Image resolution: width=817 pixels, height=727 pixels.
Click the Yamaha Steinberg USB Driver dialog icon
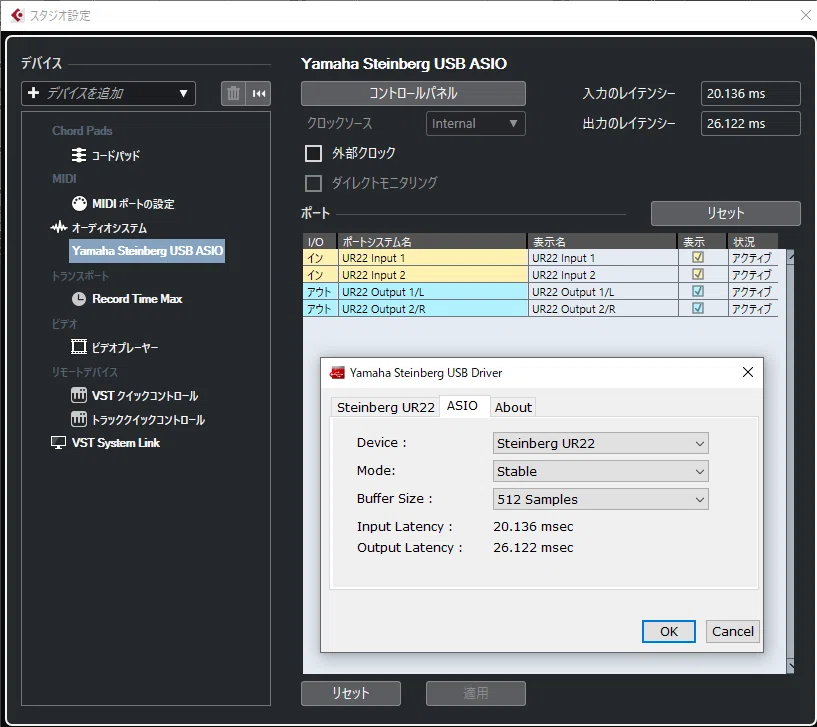tap(337, 373)
